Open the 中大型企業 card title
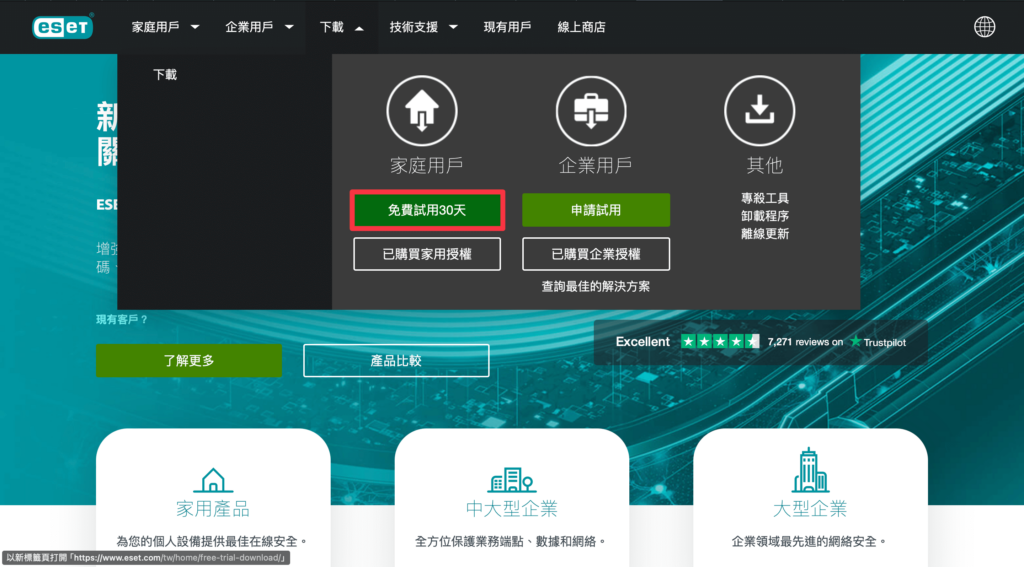The width and height of the screenshot is (1024, 567). click(x=511, y=509)
